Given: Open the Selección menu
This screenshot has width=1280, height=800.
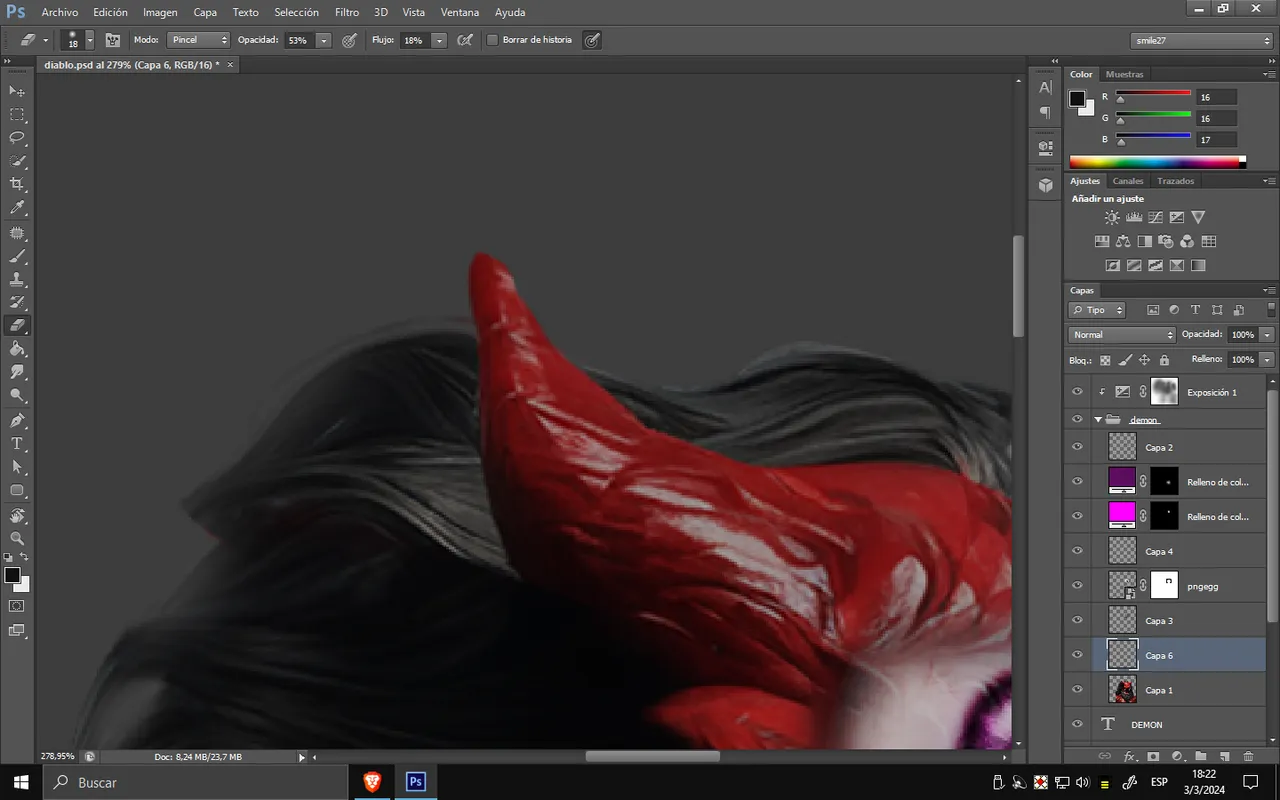Looking at the screenshot, I should 296,12.
